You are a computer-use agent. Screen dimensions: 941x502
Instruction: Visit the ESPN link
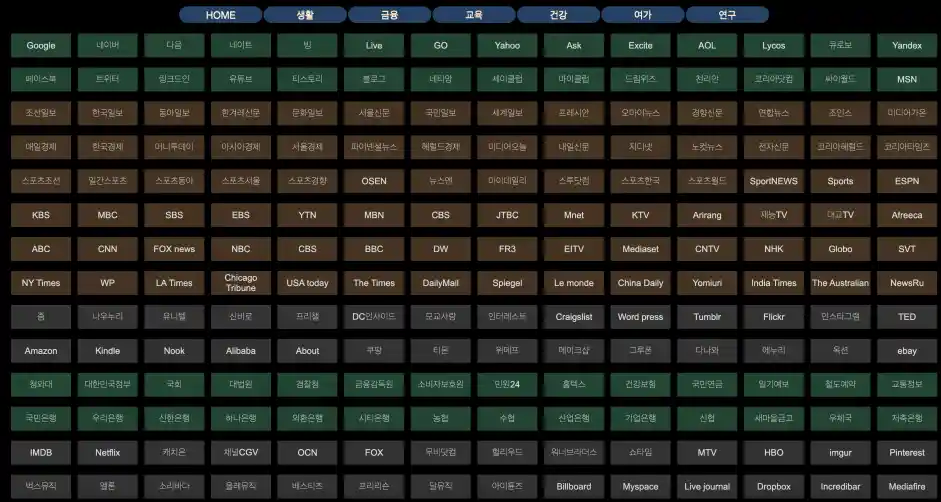click(x=907, y=181)
